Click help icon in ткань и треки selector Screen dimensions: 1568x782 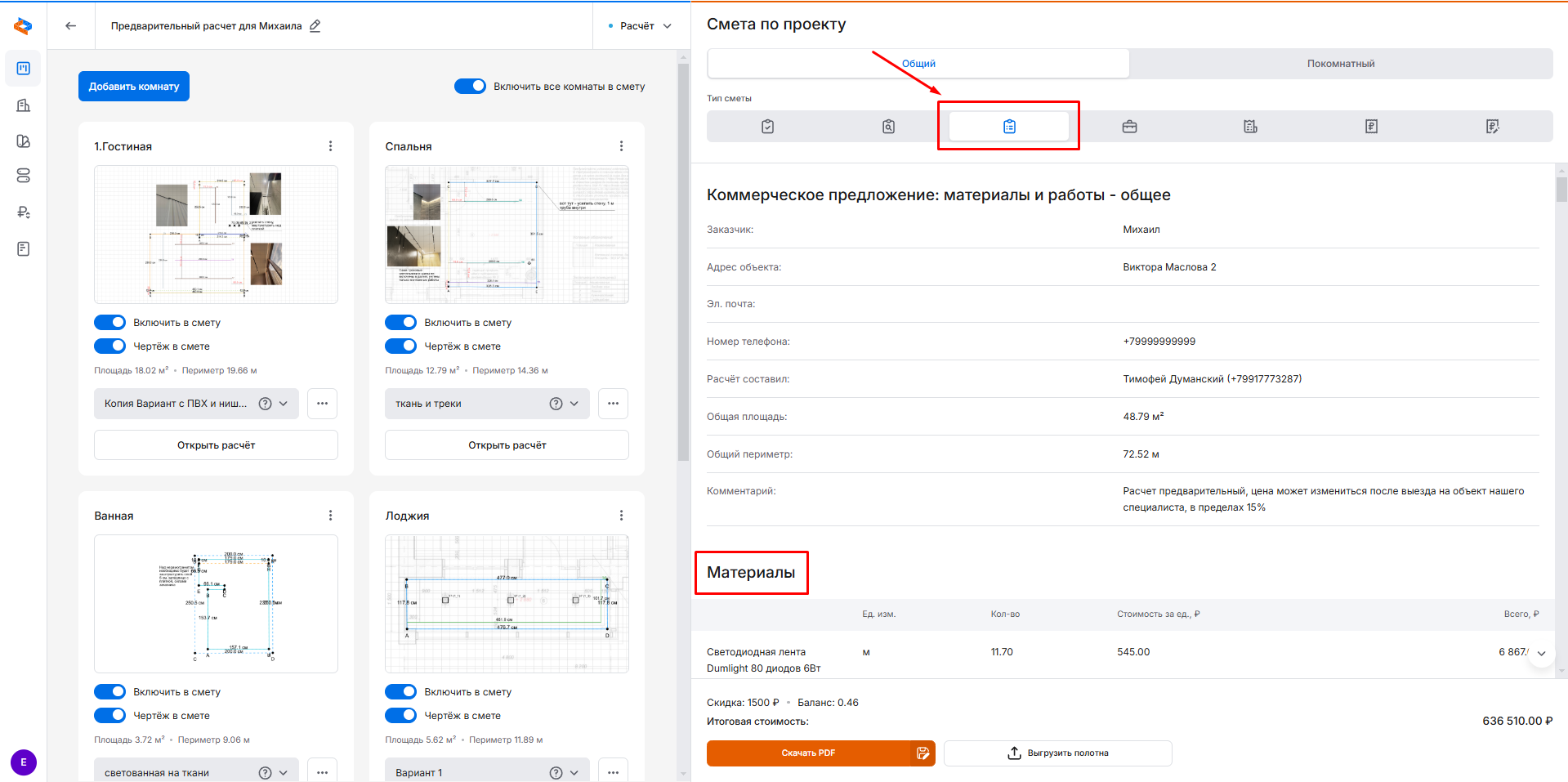pyautogui.click(x=556, y=404)
